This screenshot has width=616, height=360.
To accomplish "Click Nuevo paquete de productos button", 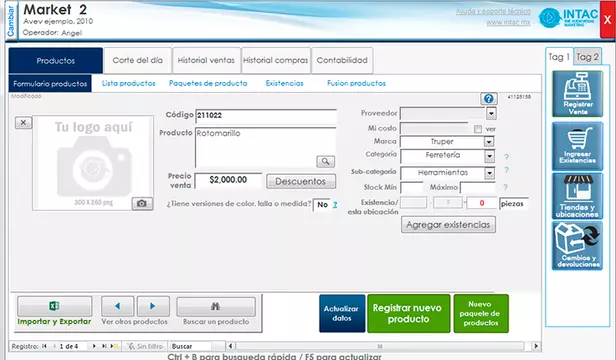I will click(x=481, y=314).
